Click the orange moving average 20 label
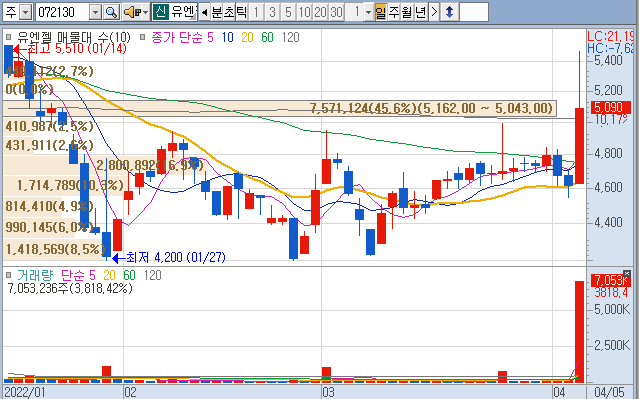The width and height of the screenshot is (639, 399). coord(247,37)
